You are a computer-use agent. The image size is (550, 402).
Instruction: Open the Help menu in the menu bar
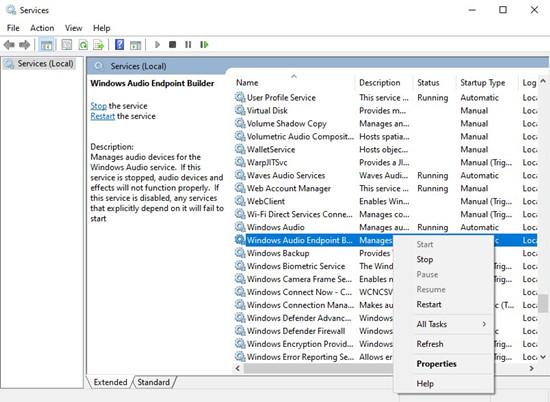(x=101, y=28)
